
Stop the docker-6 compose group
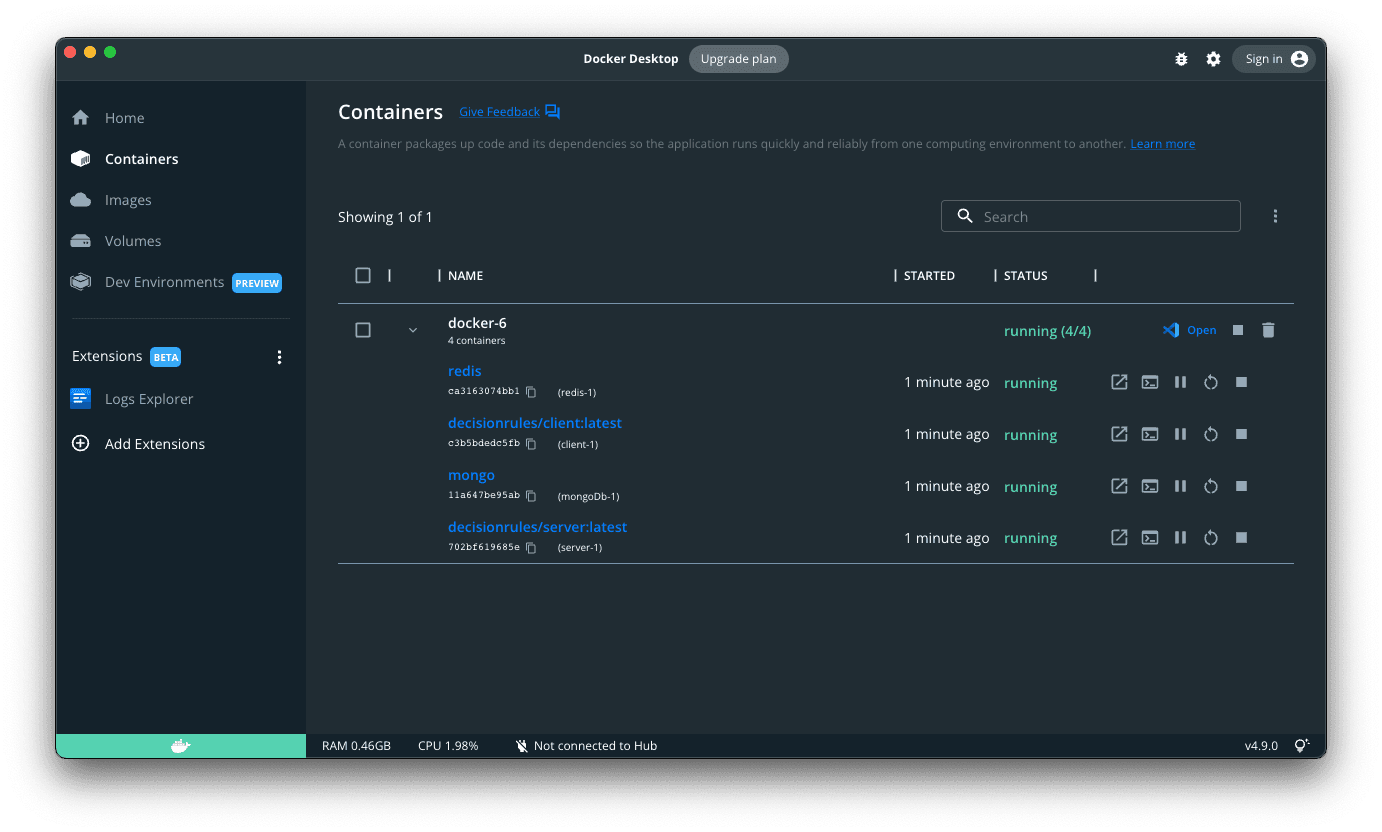(1238, 330)
